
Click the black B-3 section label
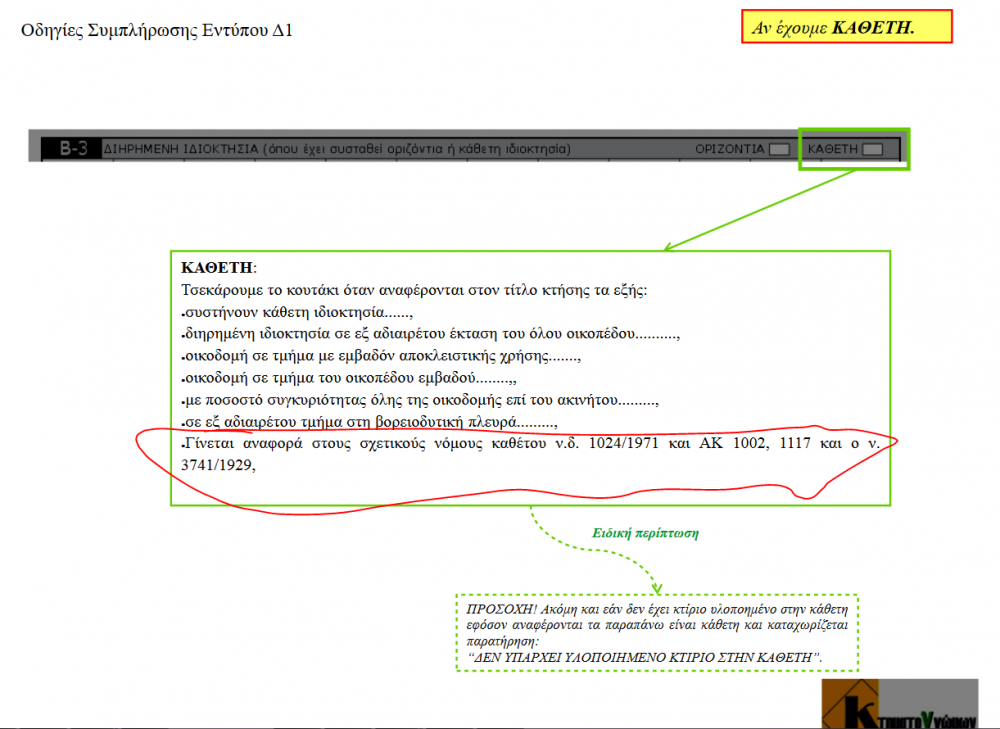tap(72, 149)
